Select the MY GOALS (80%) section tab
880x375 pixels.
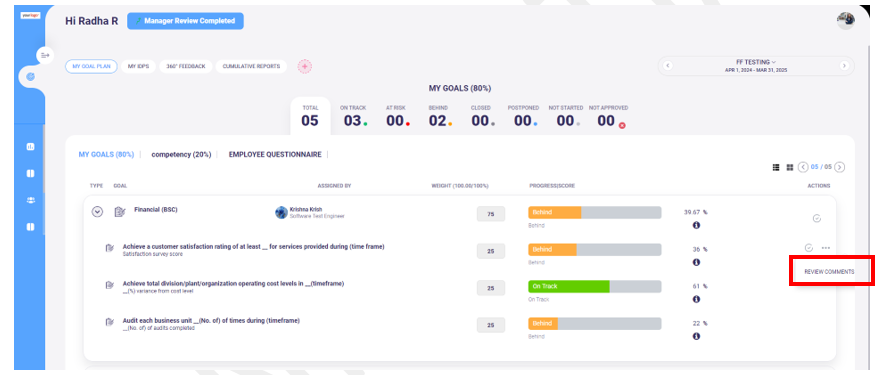[x=106, y=154]
